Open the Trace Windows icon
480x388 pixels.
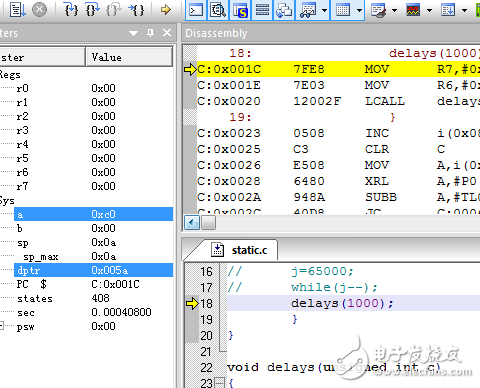pyautogui.click(x=448, y=10)
